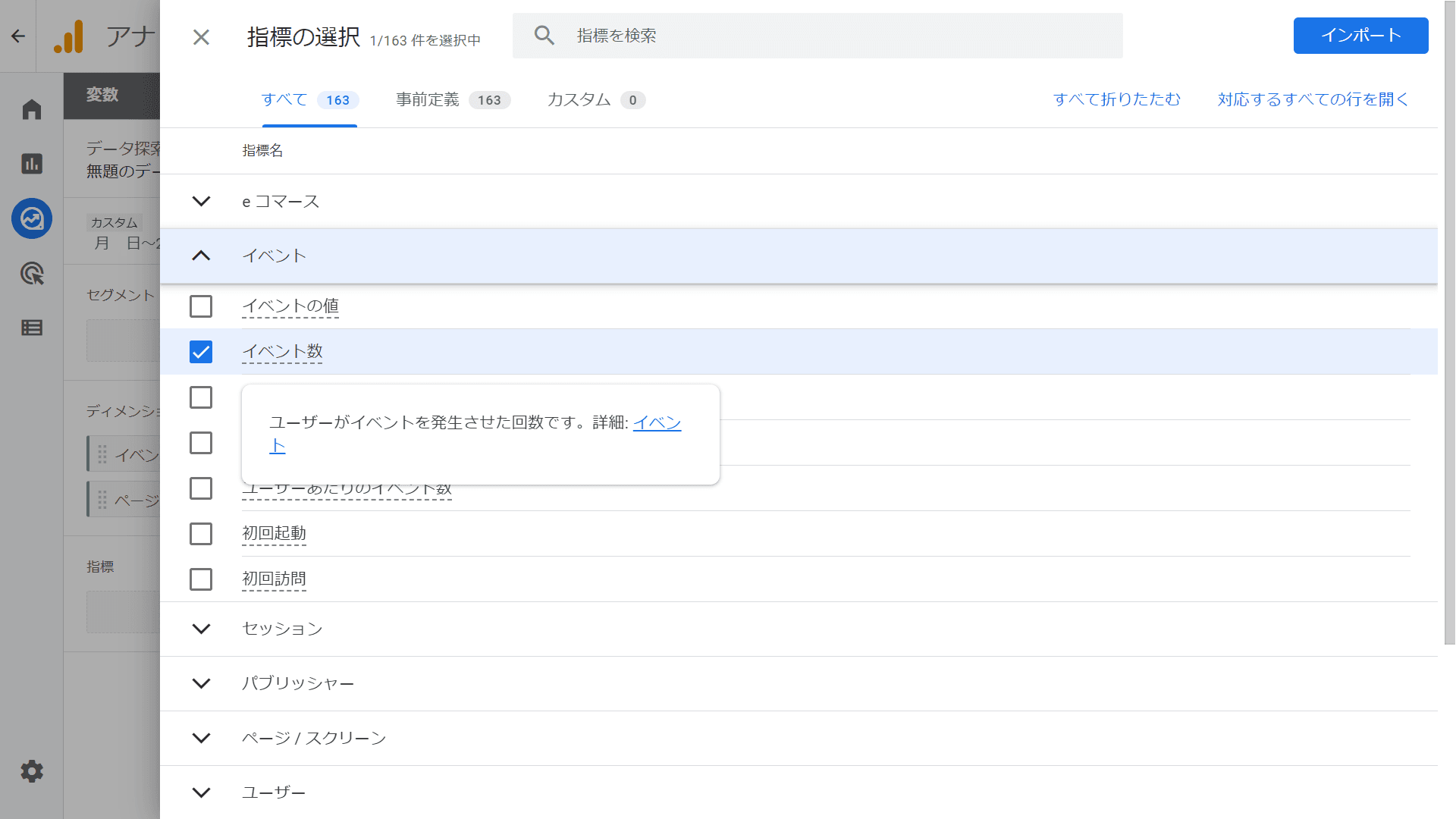
Task: Check the box above ユーザーあたりのイベント数 row
Action: click(x=201, y=443)
